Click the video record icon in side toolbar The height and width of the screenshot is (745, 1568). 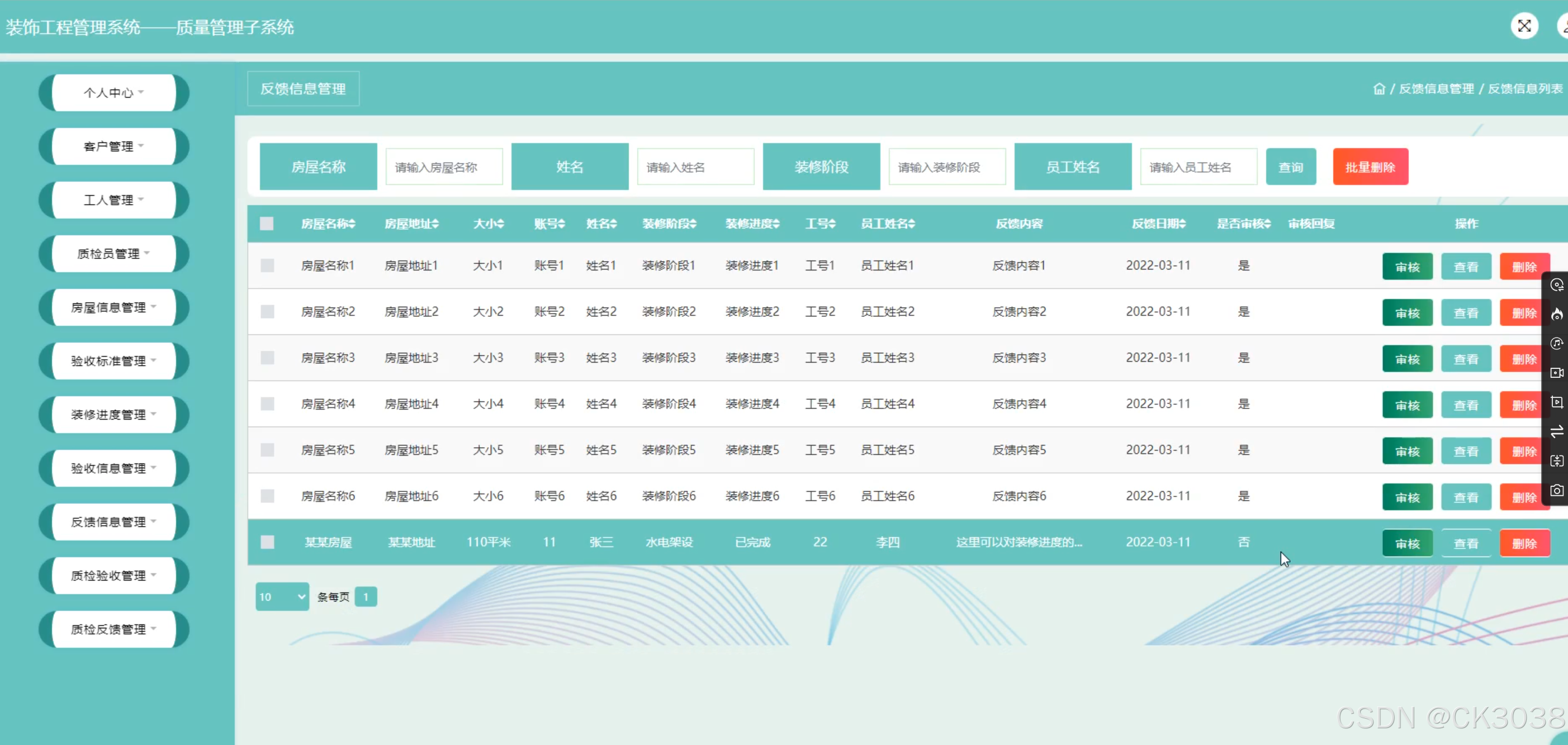point(1556,372)
